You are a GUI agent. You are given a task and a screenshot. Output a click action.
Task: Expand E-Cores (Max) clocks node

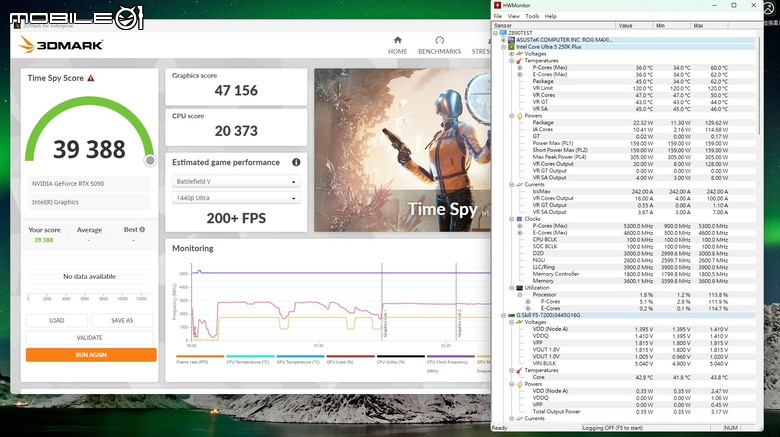[x=520, y=232]
